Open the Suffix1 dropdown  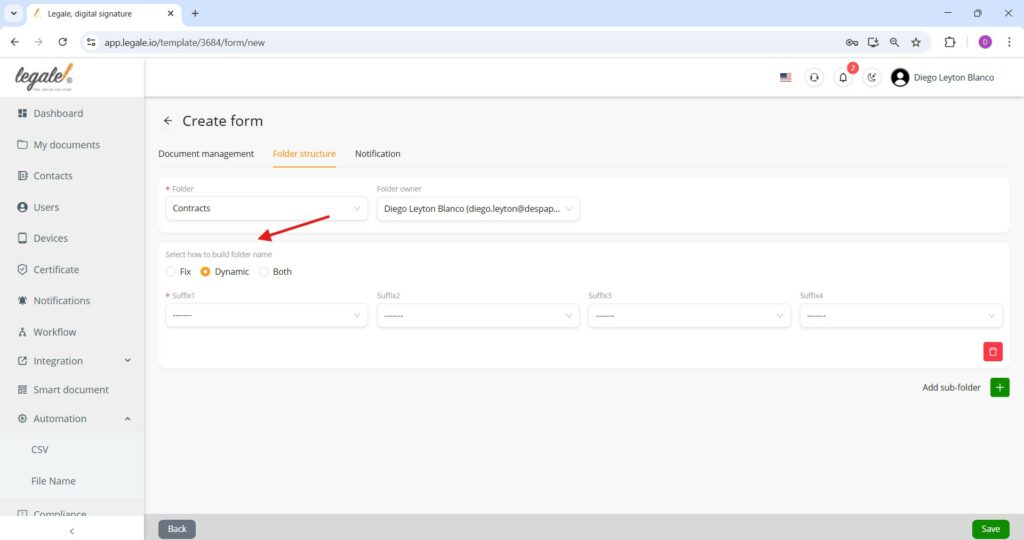pyautogui.click(x=266, y=315)
